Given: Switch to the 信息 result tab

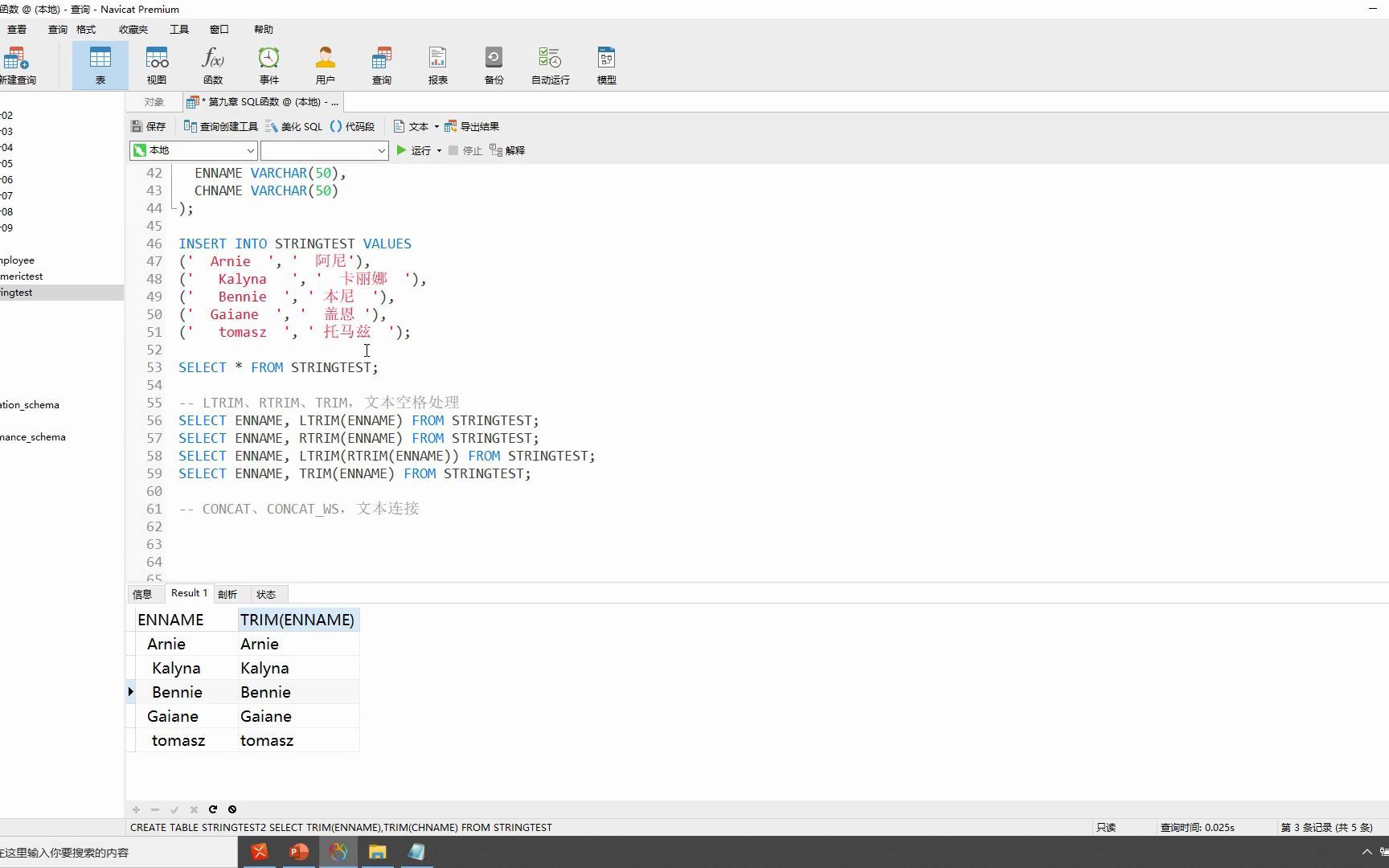Looking at the screenshot, I should click(142, 594).
